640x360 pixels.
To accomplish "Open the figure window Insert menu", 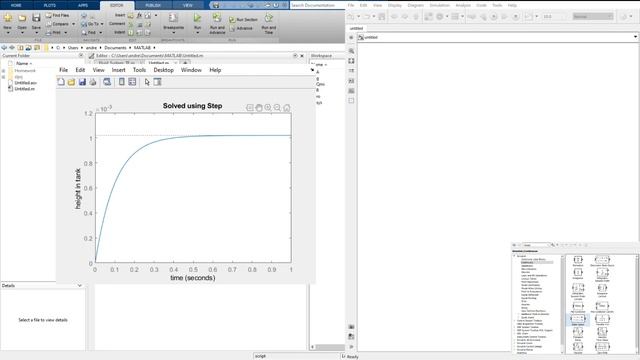I will (x=118, y=70).
